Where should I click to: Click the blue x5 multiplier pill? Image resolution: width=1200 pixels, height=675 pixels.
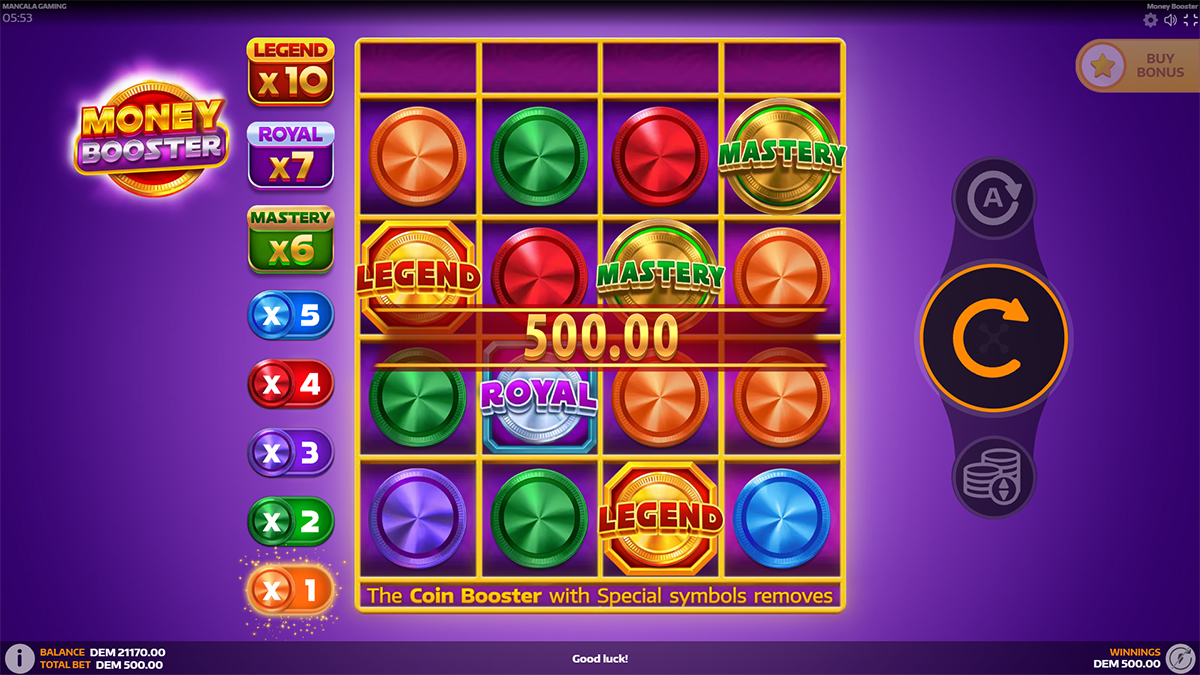(291, 316)
